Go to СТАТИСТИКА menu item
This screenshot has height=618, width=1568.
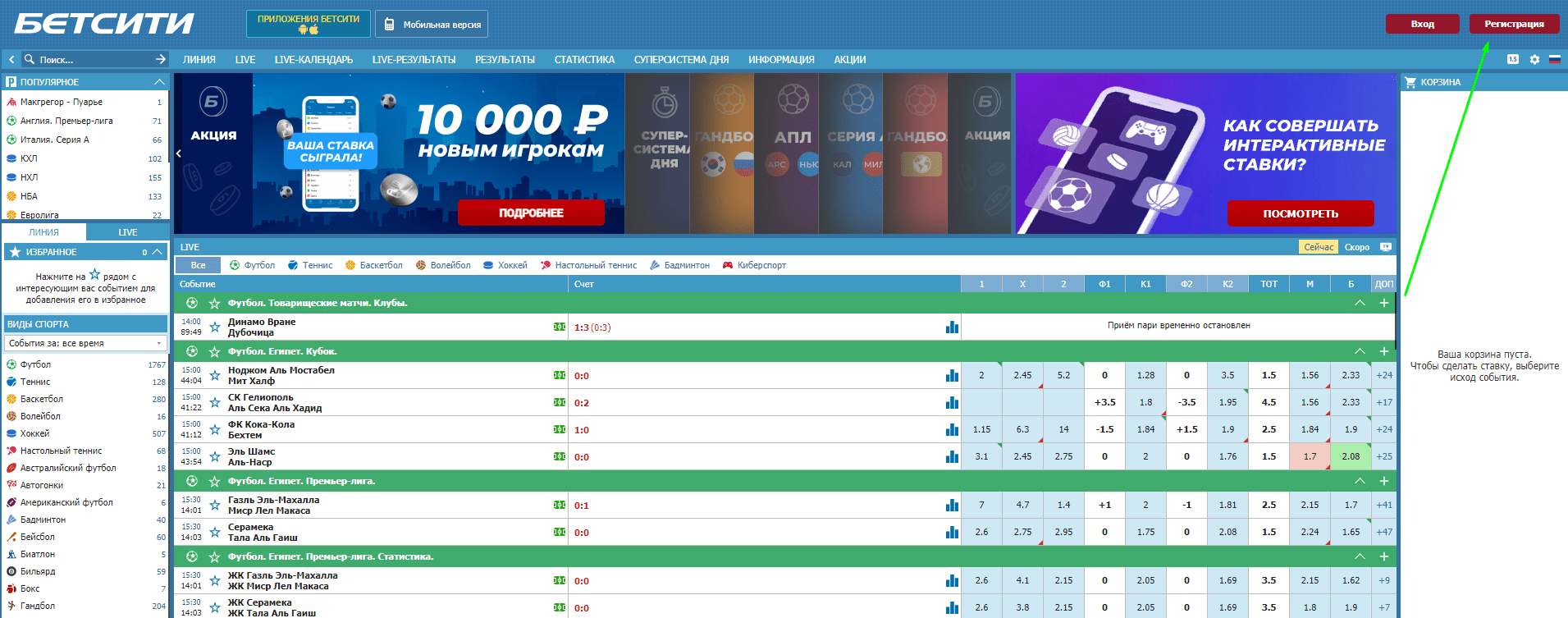click(x=584, y=59)
